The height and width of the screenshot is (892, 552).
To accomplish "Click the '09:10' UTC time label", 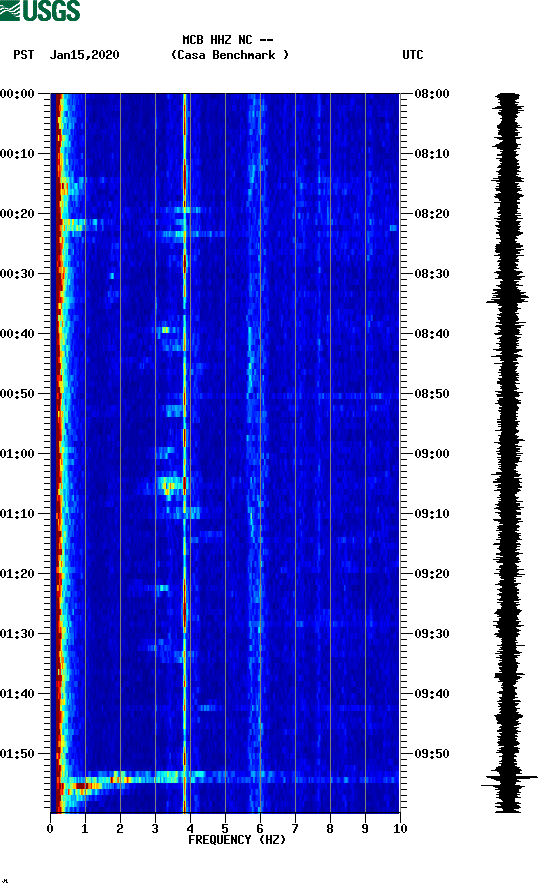I will point(432,514).
